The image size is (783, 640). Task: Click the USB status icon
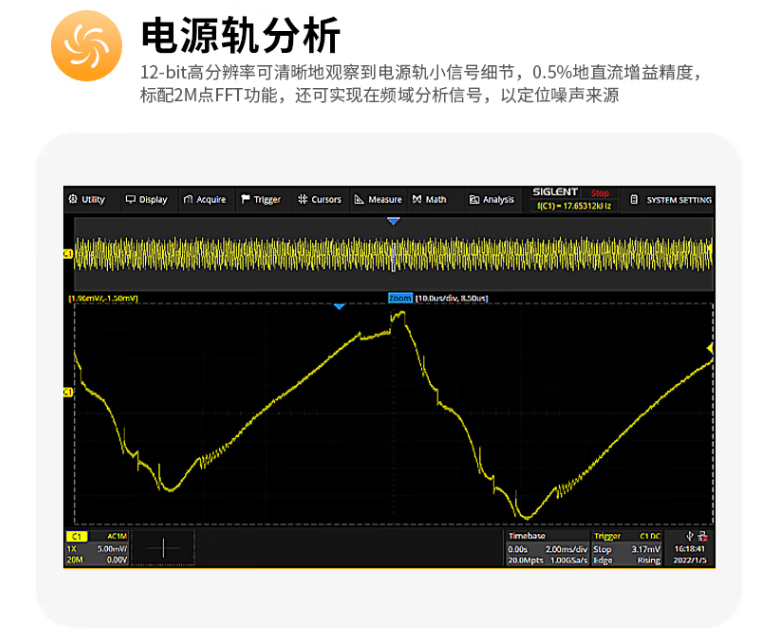click(x=690, y=536)
